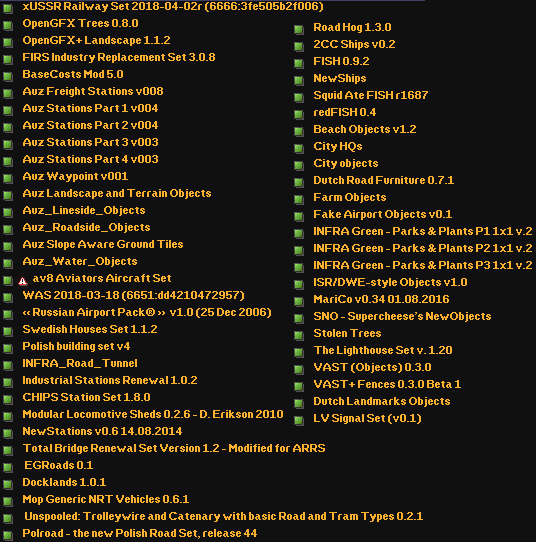
Task: Select Total Bridge Renewal Set Version 1.2
Action: coord(174,448)
